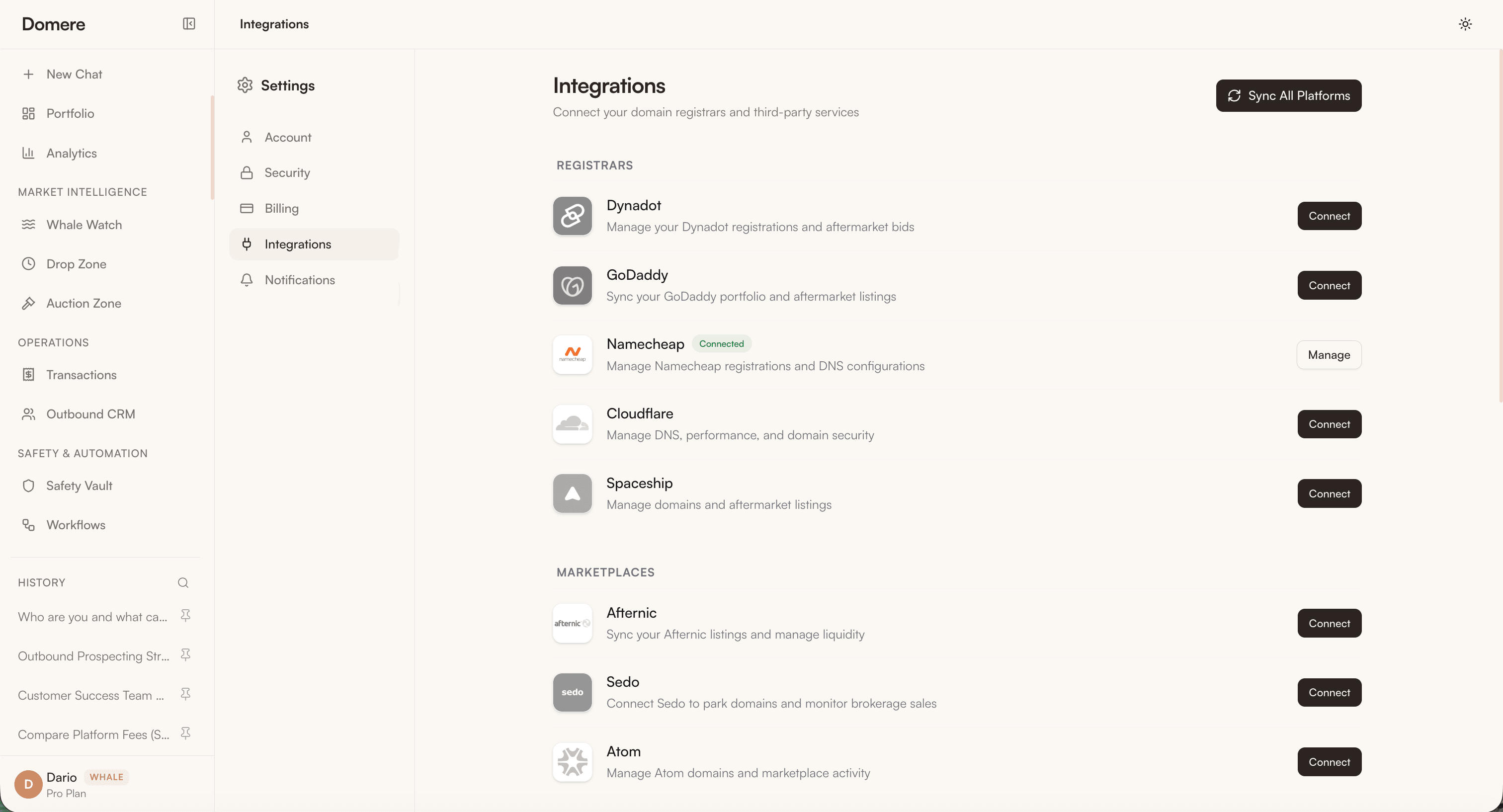Open the Notifications settings section
This screenshot has width=1503, height=812.
click(300, 279)
